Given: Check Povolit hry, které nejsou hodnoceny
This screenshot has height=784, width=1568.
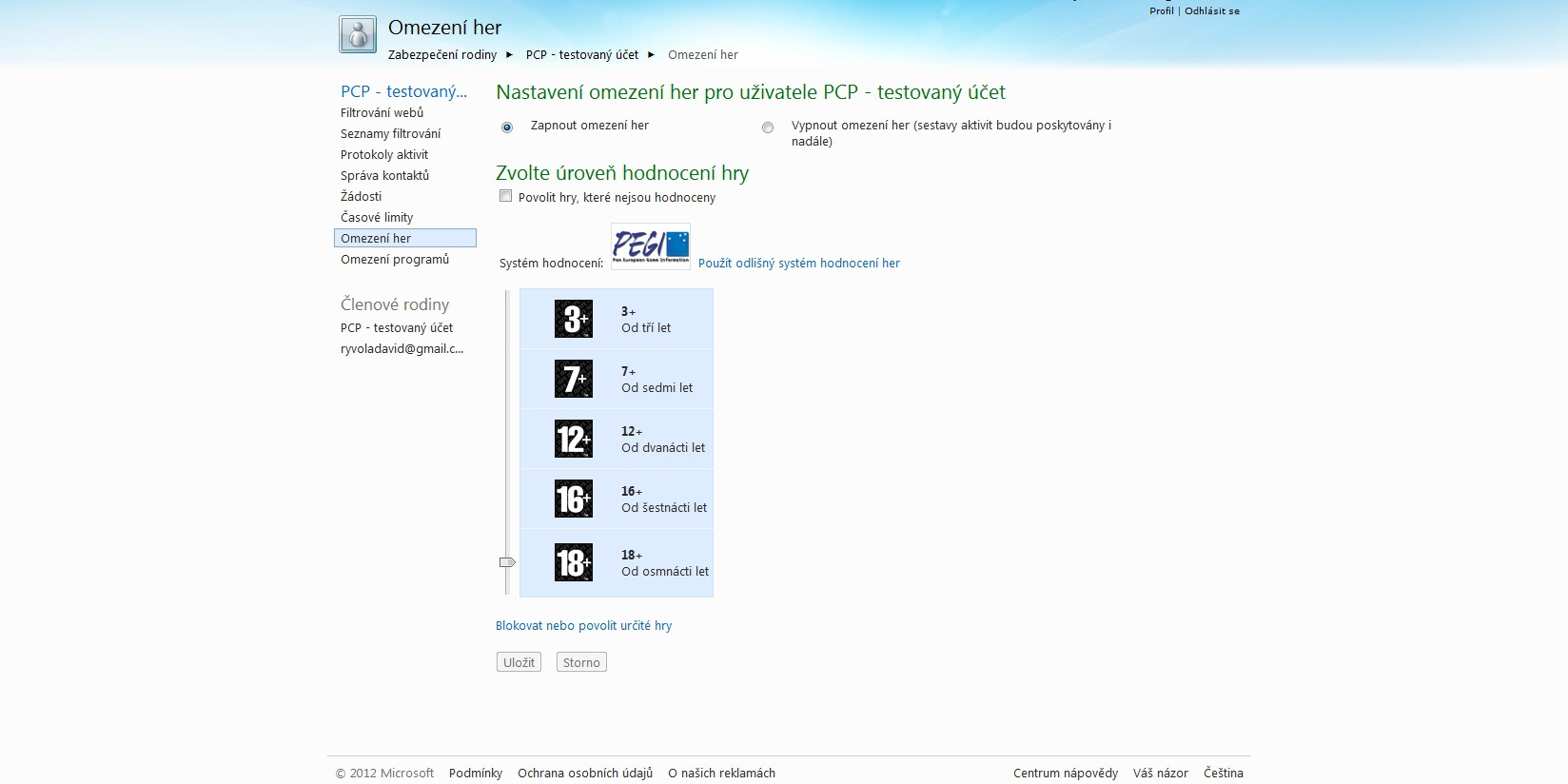Looking at the screenshot, I should [x=506, y=196].
